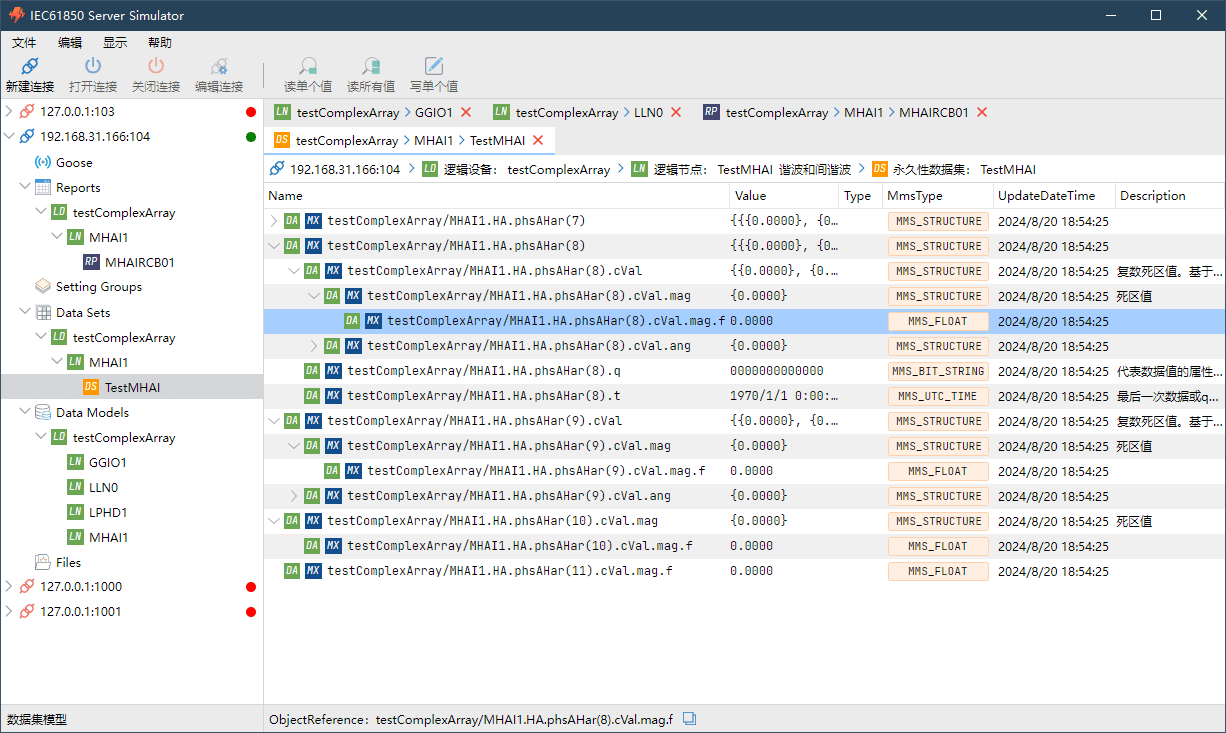Expand the 127.0.0.1:103 connection node

[10, 112]
